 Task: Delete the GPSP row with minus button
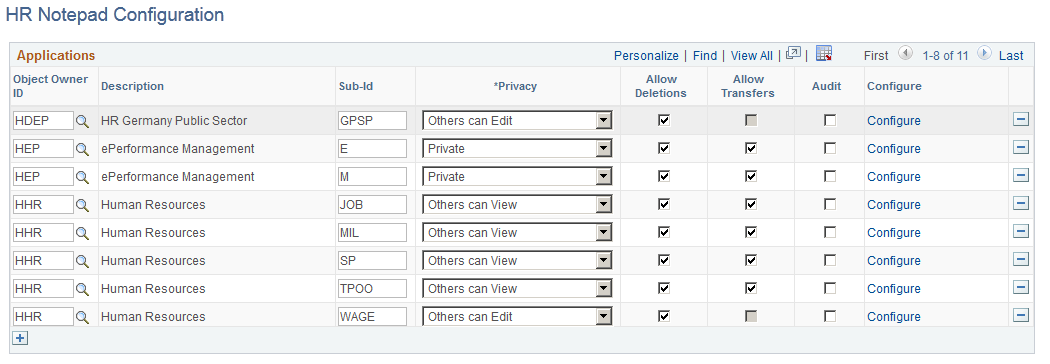pos(1021,120)
